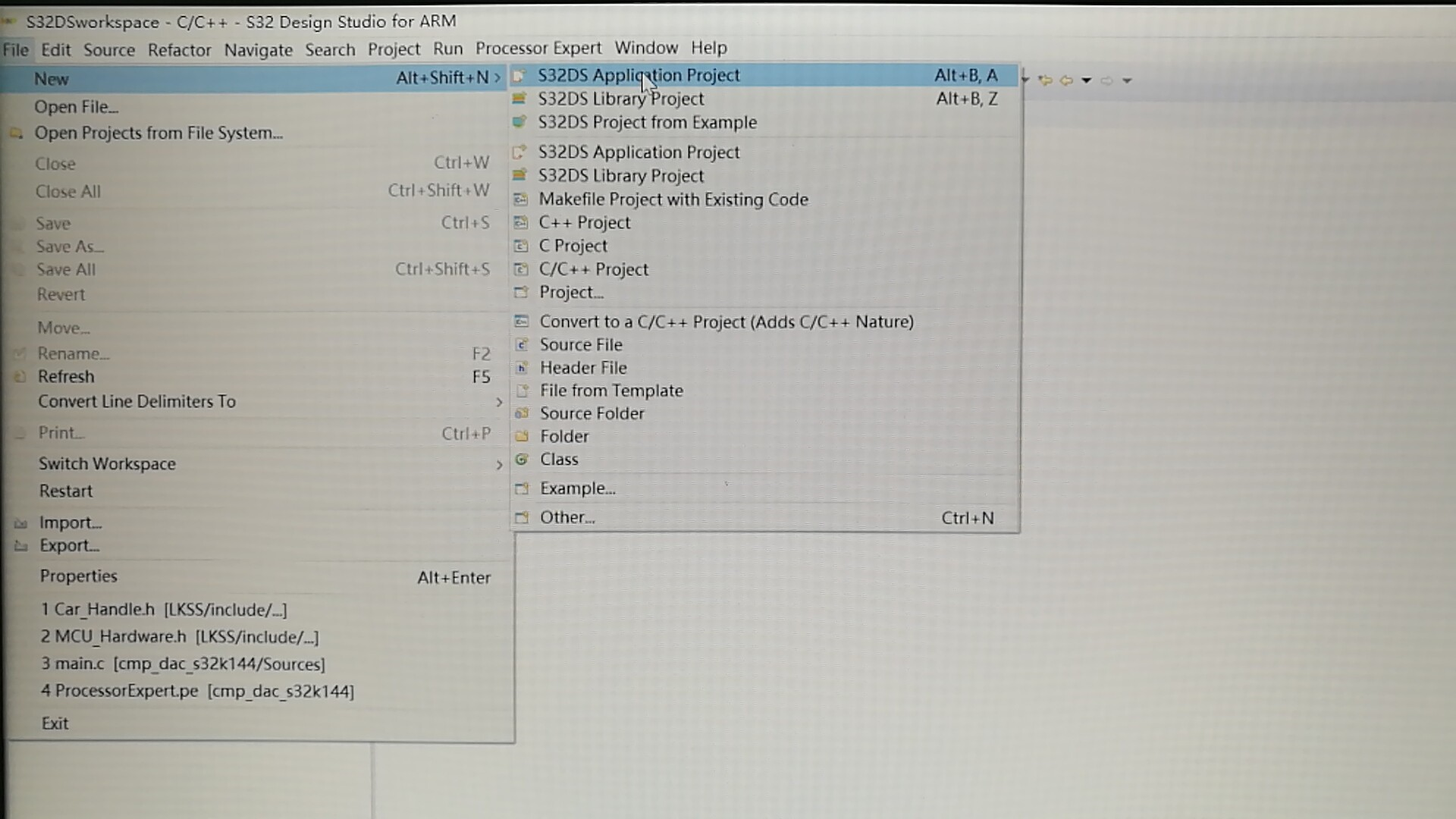Choose the Other... option in the New submenu
The image size is (1456, 819).
pyautogui.click(x=567, y=518)
